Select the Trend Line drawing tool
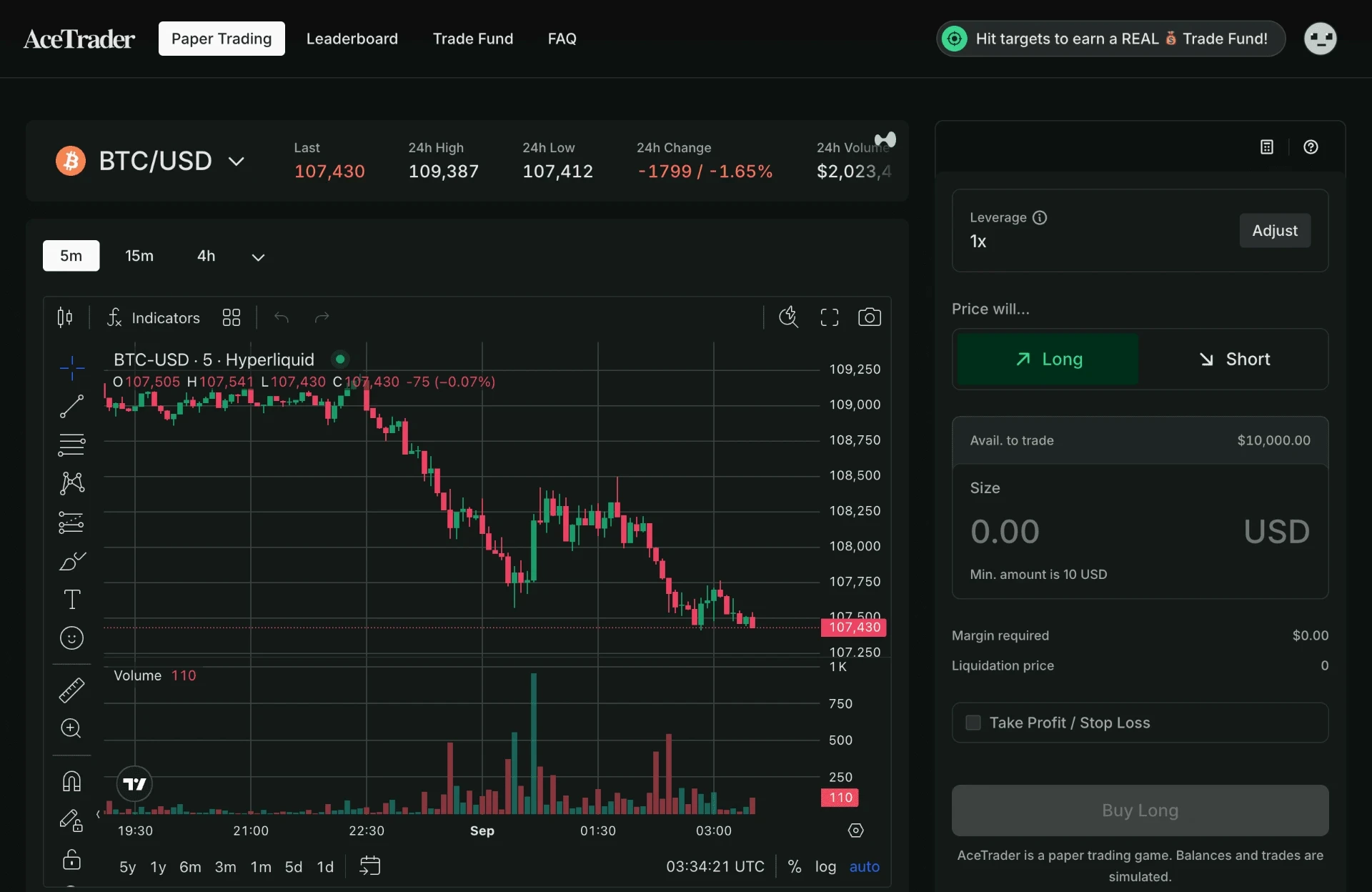 pos(71,405)
